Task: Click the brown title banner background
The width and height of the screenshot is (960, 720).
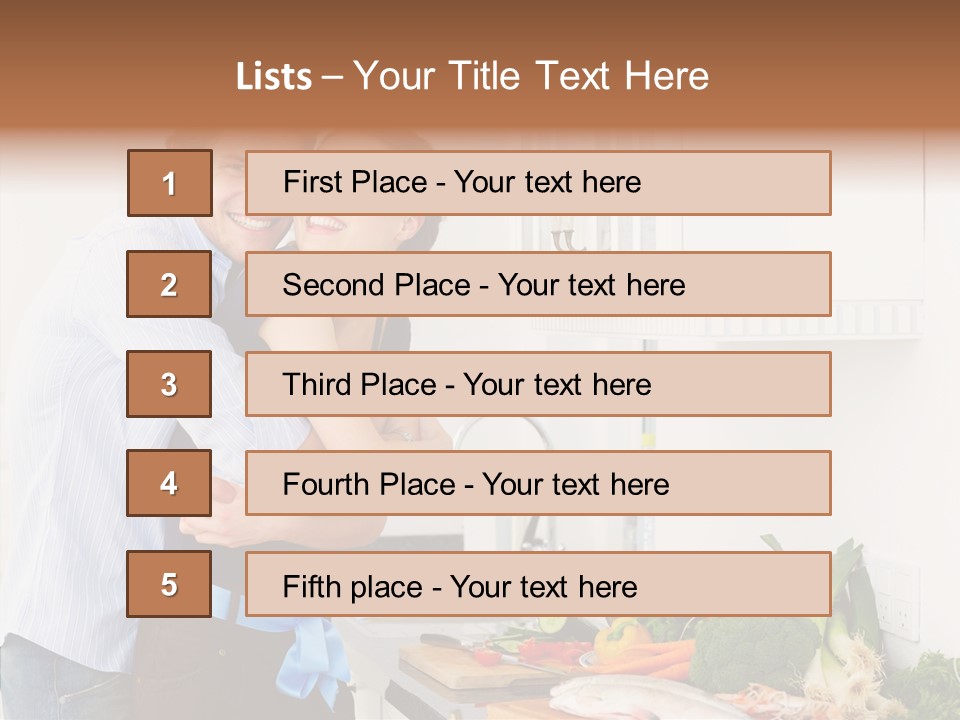Action: tap(800, 60)
